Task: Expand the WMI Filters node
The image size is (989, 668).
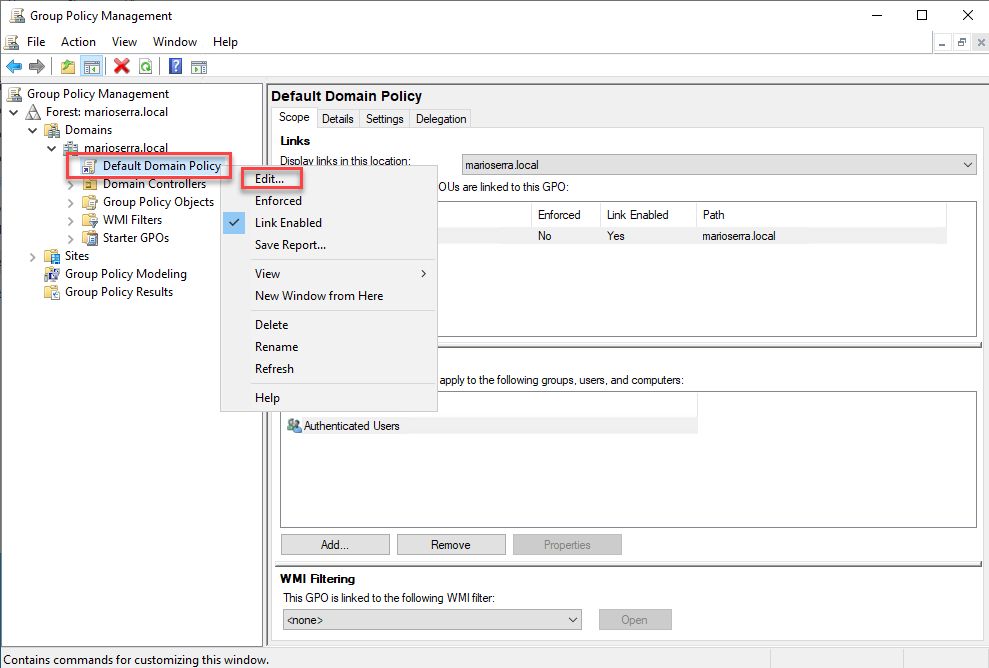Action: 71,221
